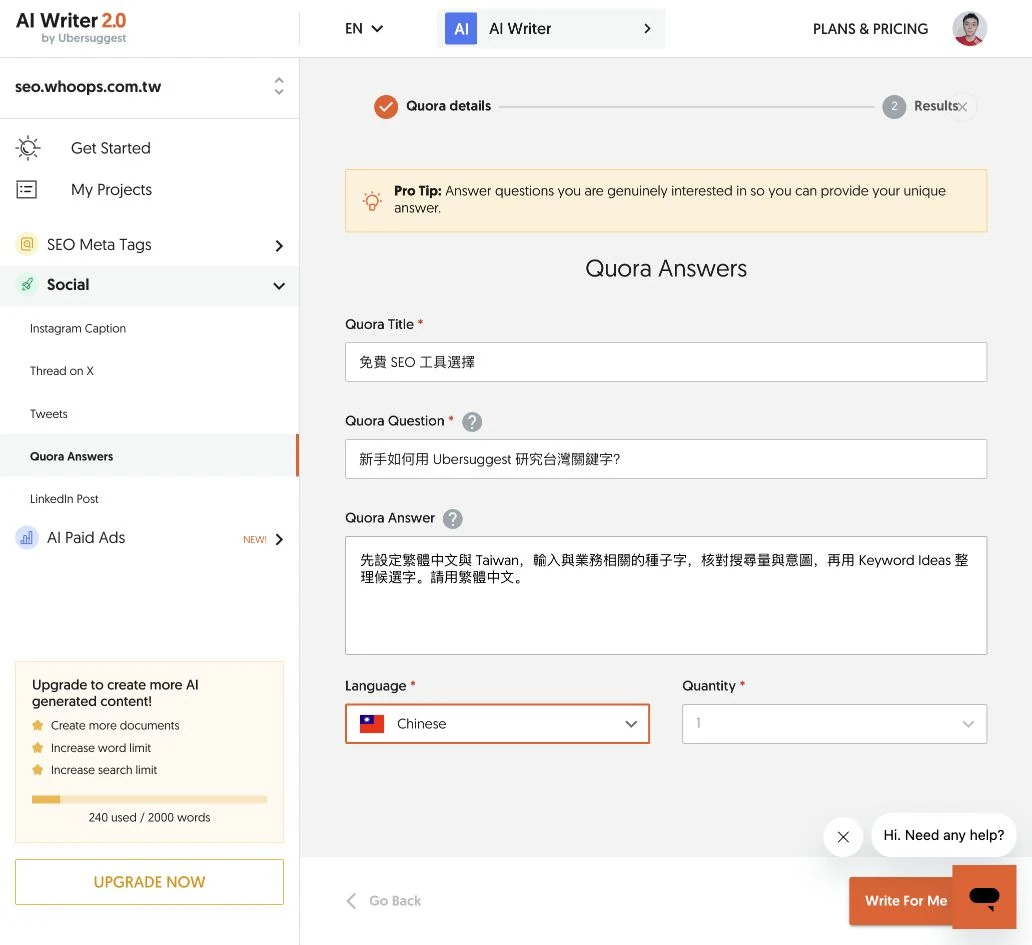Open the Quora Question help icon
The image size is (1032, 945).
point(472,422)
